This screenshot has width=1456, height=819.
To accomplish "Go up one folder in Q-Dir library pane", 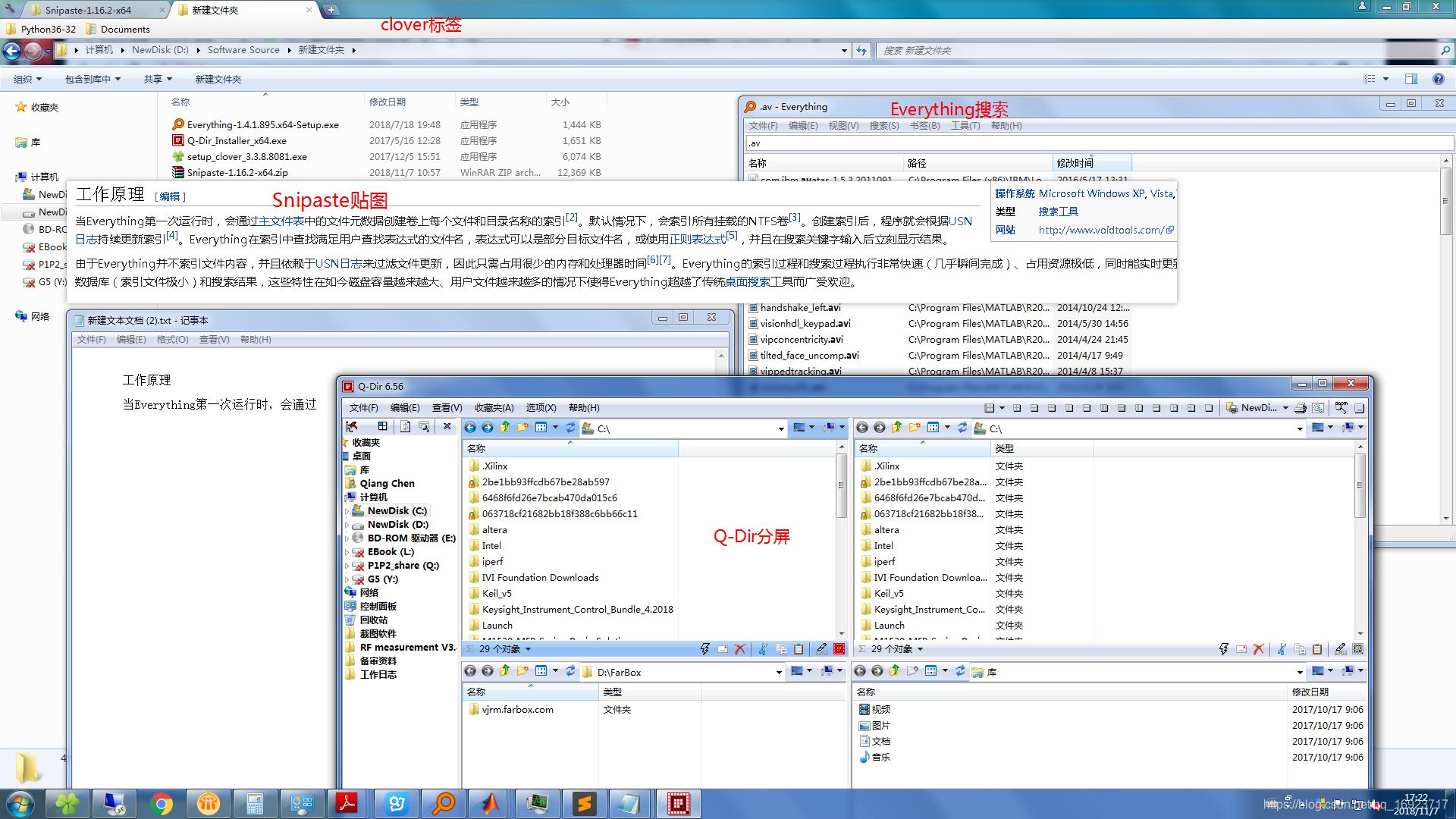I will 895,671.
